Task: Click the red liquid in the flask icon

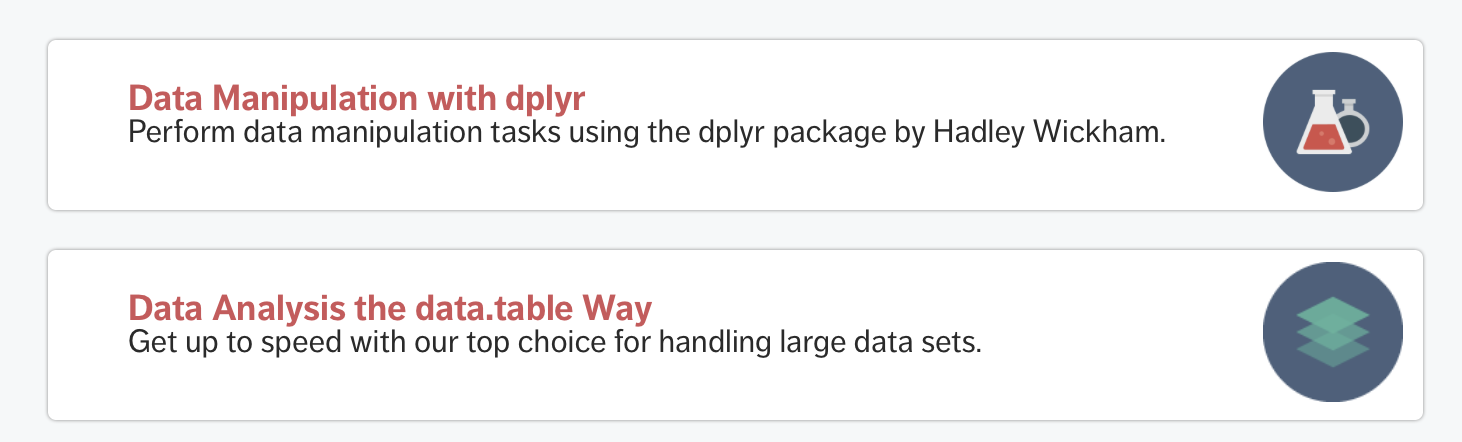Action: tap(1322, 138)
